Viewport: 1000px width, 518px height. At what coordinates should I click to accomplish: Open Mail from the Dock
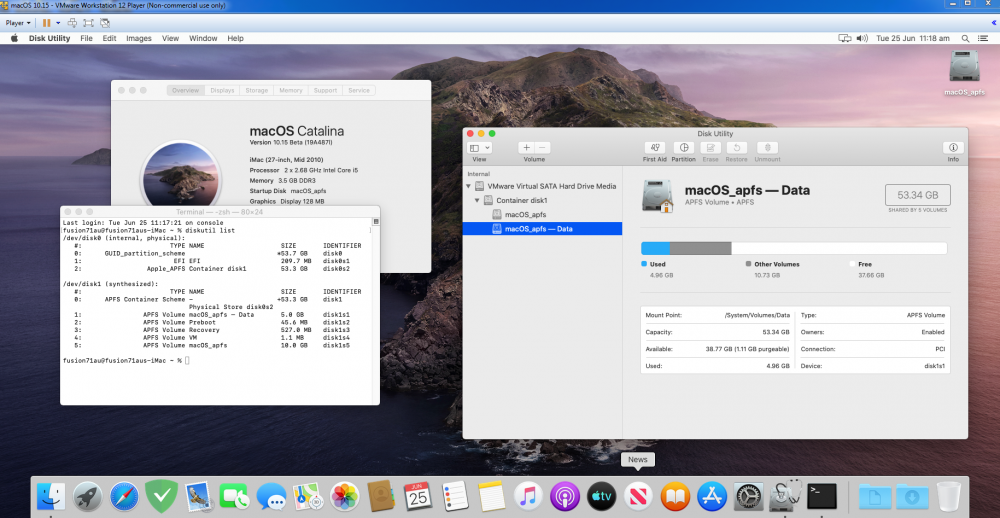click(198, 496)
